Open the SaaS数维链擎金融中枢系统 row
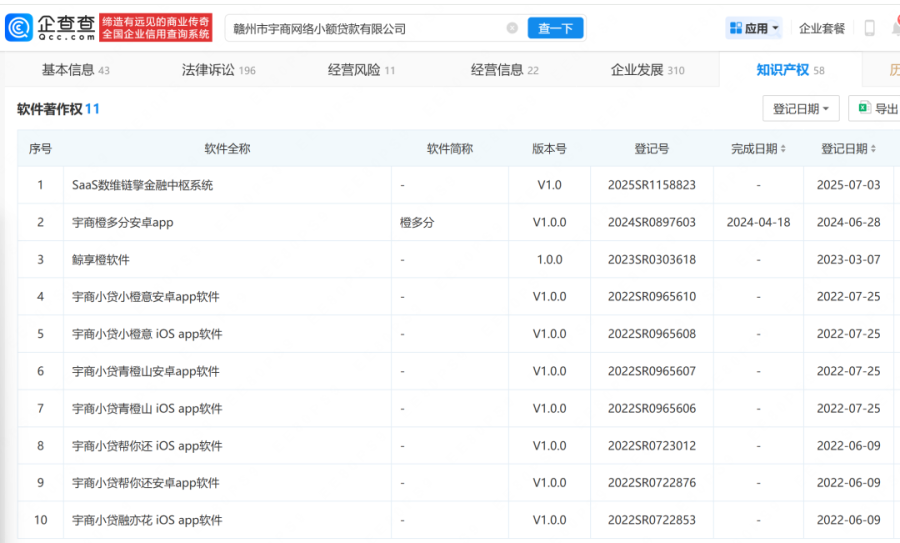Image resolution: width=900 pixels, height=543 pixels. coord(455,185)
